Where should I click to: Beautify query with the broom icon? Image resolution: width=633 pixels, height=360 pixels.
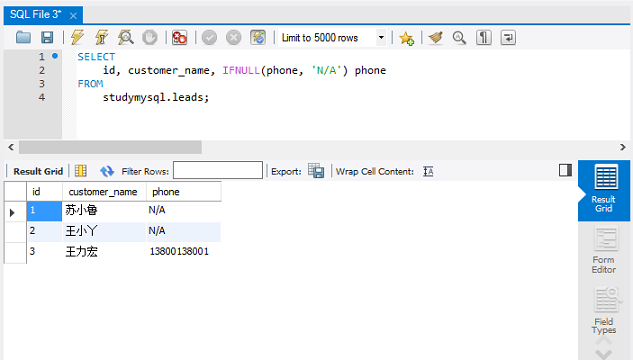[436, 38]
